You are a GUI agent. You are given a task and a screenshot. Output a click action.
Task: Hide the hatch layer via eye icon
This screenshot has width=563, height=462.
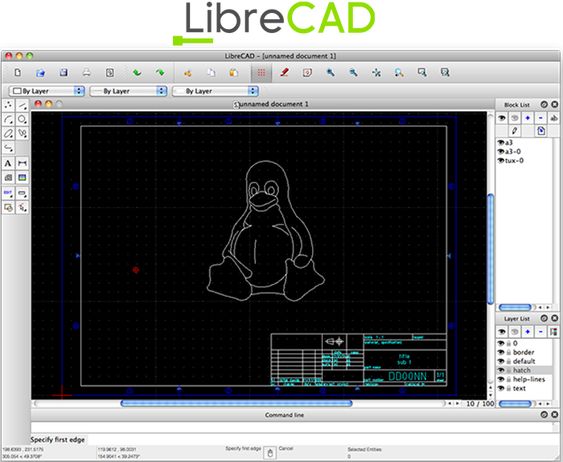coord(501,370)
